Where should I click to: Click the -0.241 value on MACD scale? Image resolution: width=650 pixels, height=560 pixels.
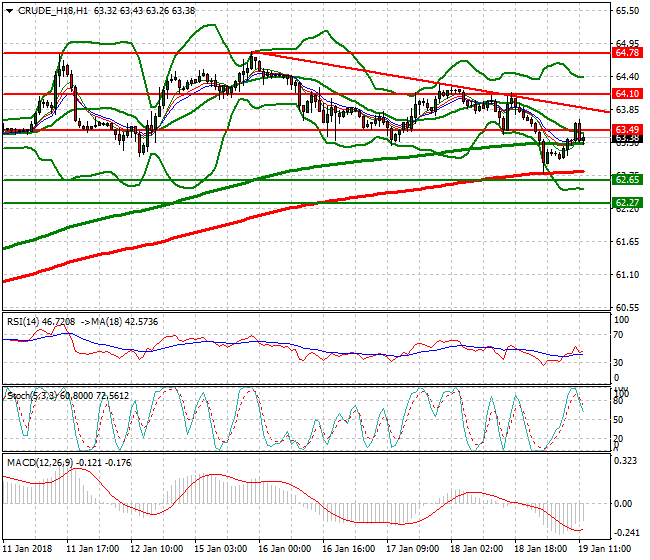coord(626,533)
